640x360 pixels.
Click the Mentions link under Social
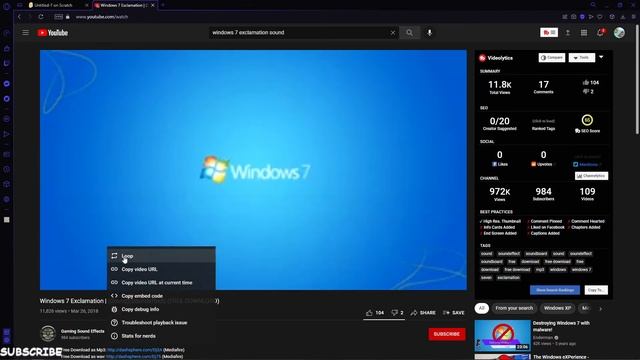pos(587,164)
